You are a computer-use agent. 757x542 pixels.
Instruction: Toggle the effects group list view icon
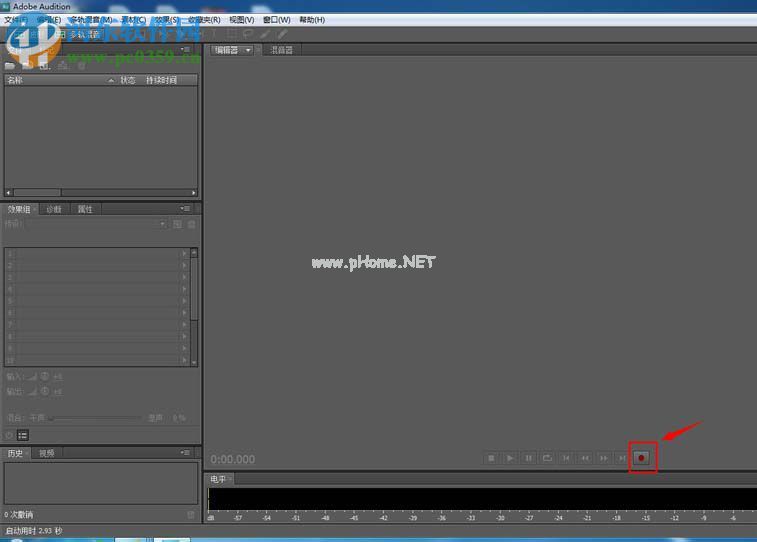tap(23, 435)
